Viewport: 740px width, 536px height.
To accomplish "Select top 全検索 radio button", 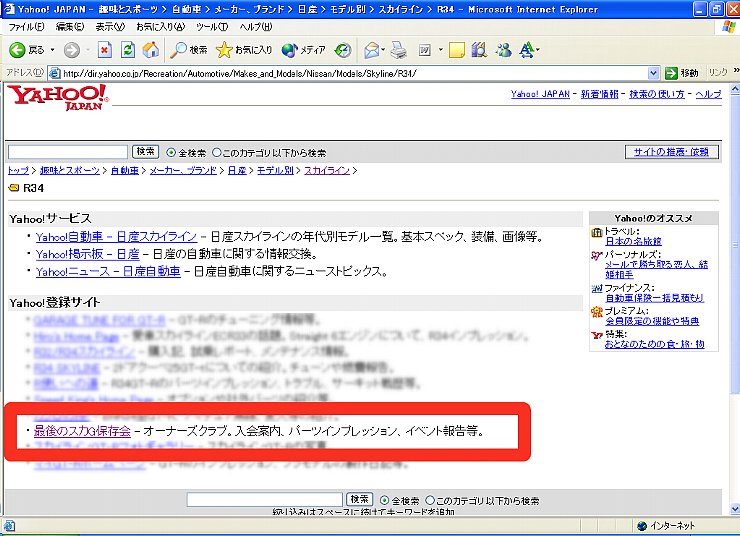I will 171,152.
